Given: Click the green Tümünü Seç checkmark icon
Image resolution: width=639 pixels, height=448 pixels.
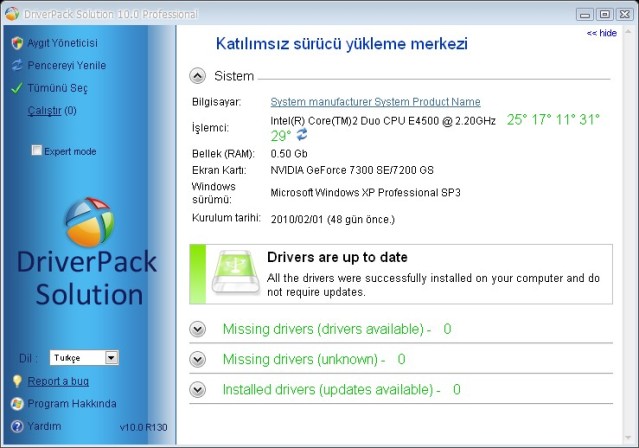Looking at the screenshot, I should coord(17,88).
